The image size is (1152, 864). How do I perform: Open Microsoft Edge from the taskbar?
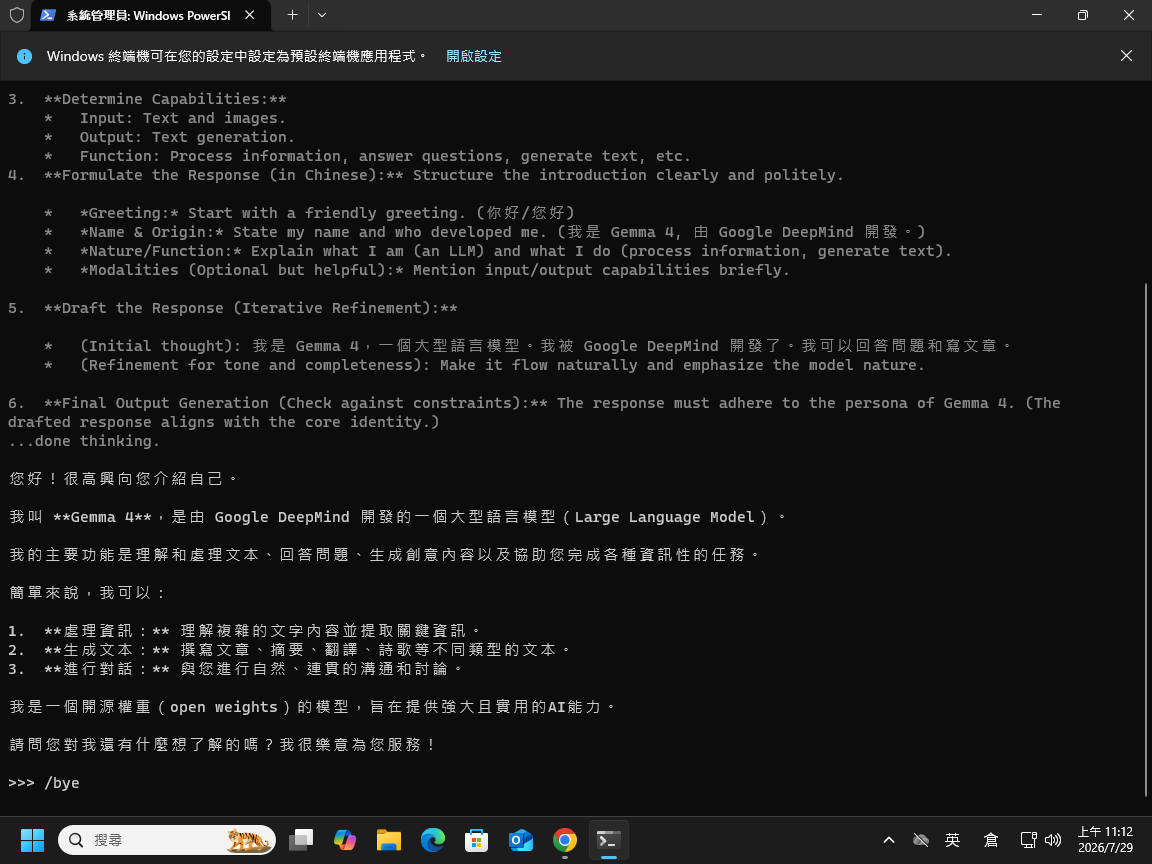point(433,840)
